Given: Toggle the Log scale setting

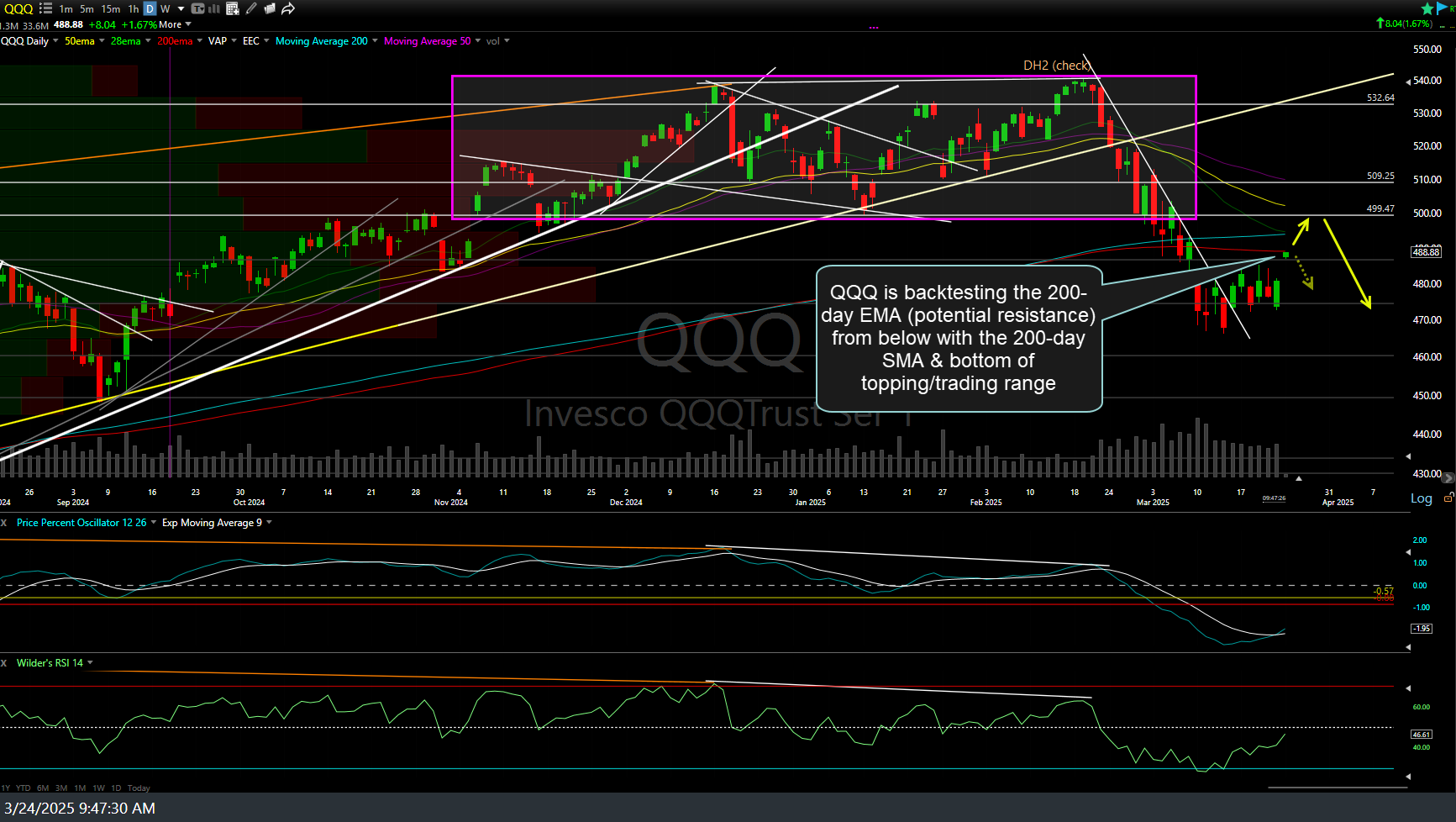Looking at the screenshot, I should [x=1421, y=498].
